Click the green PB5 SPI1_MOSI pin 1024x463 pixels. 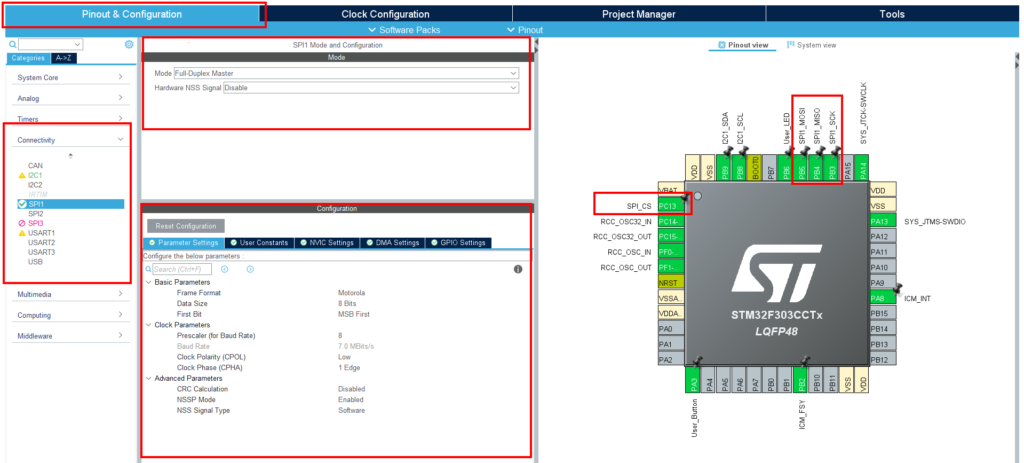802,168
